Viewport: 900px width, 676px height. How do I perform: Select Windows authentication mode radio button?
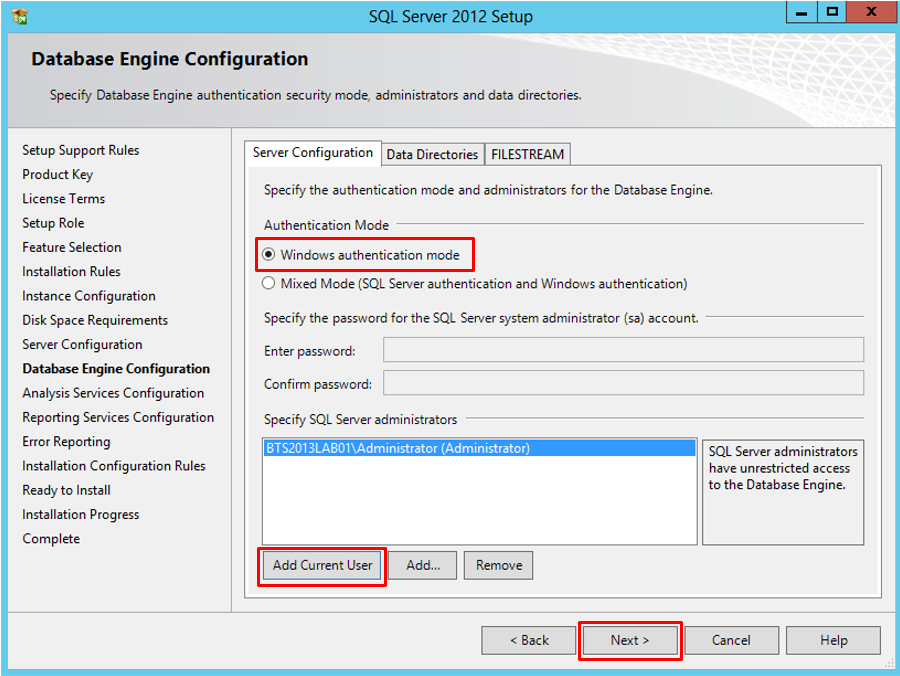click(269, 255)
